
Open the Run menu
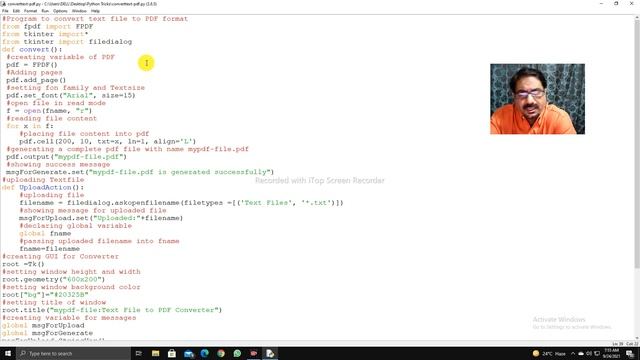[x=45, y=11]
